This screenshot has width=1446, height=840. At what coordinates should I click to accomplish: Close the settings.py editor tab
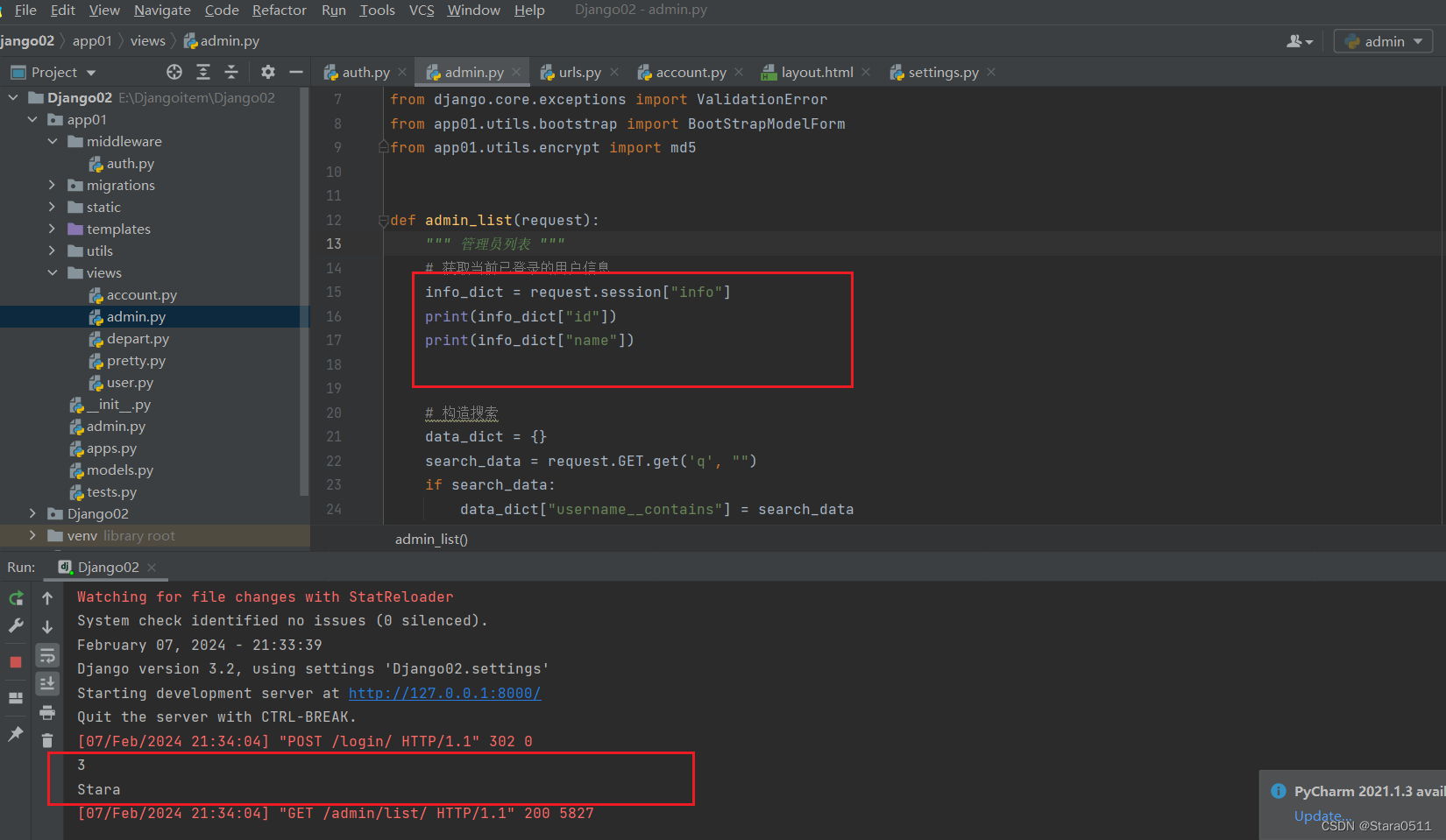coord(991,72)
